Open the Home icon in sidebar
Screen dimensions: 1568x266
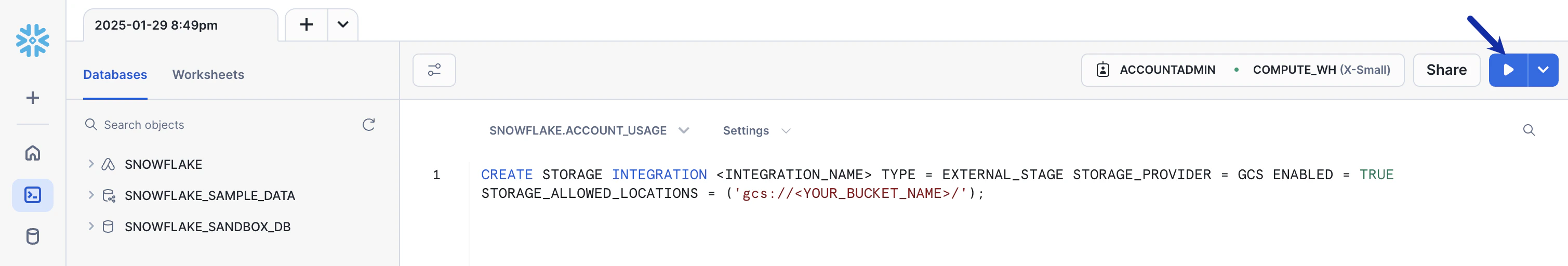32,153
